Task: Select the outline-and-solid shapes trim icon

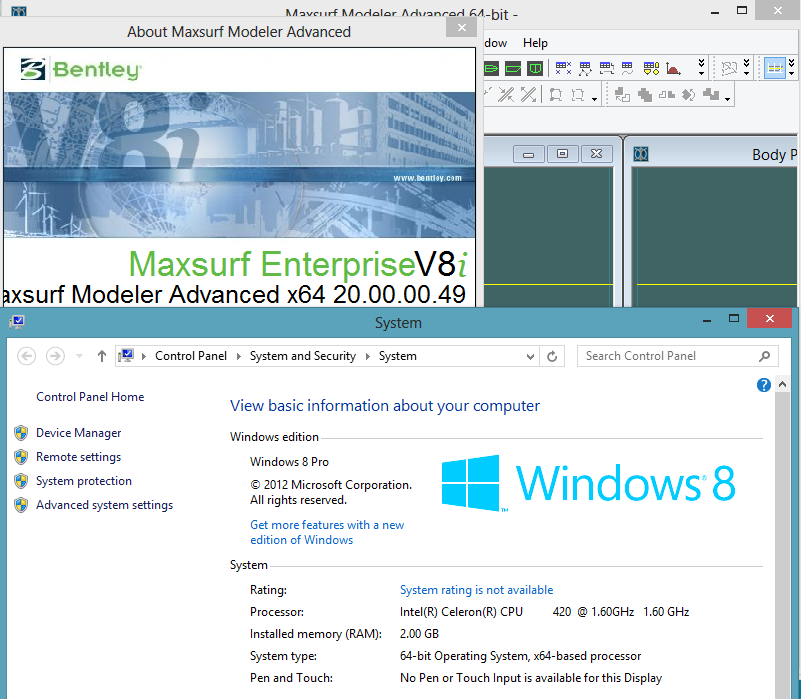Action: [667, 95]
